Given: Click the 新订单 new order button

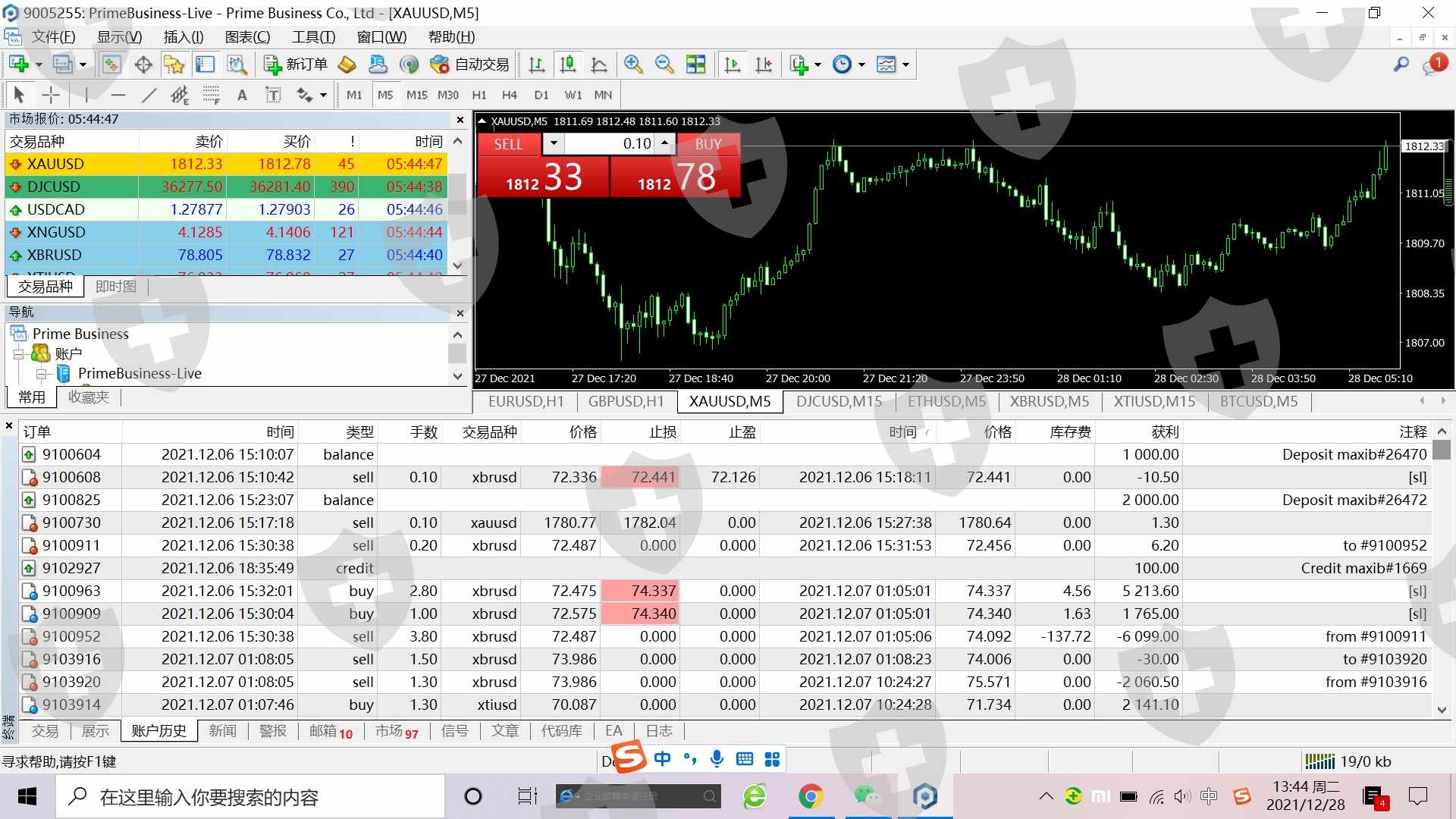Looking at the screenshot, I should click(295, 64).
